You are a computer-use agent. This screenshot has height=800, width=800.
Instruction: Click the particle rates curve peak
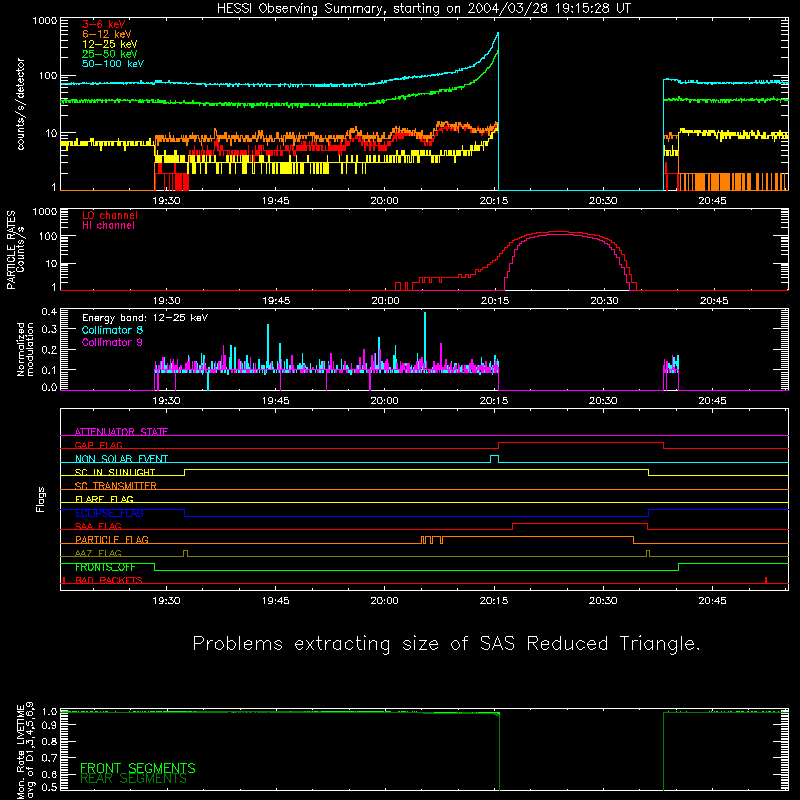(x=555, y=232)
